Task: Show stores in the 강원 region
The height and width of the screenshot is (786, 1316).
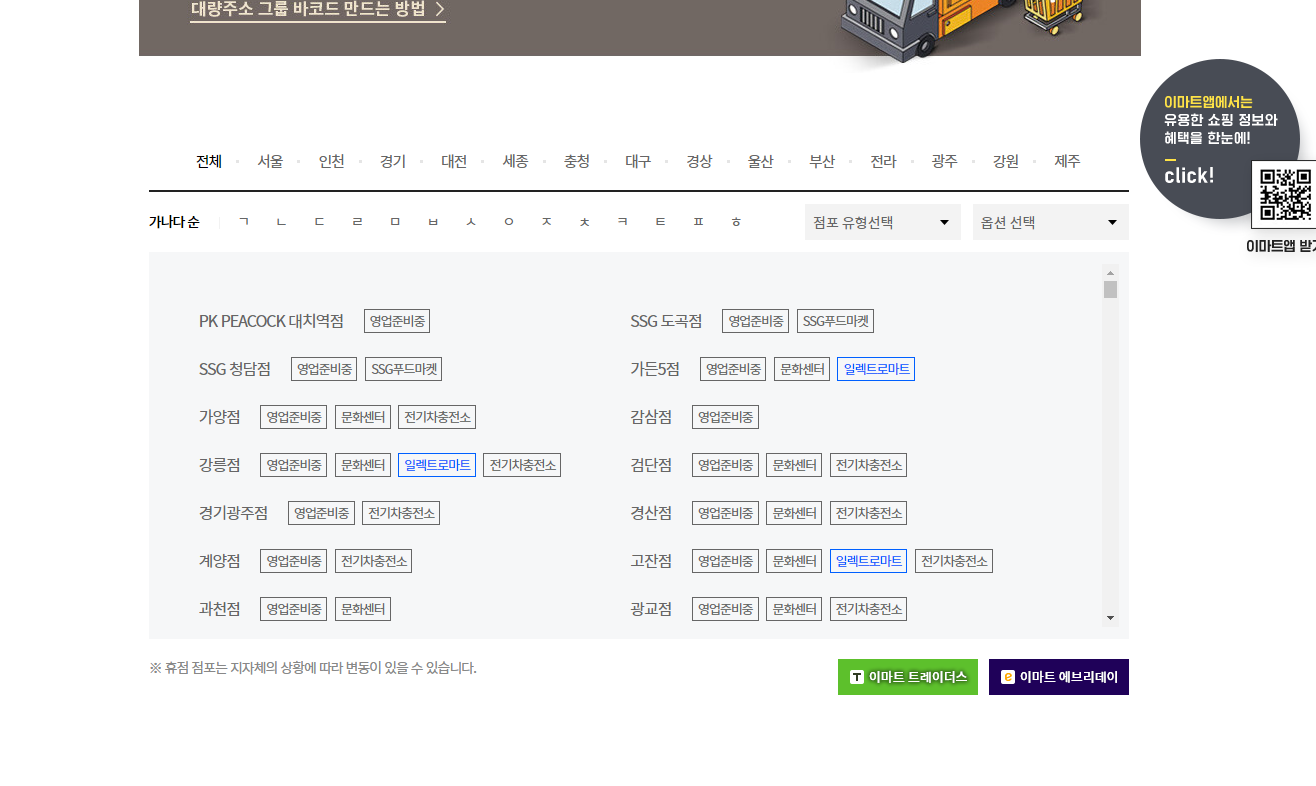Action: click(x=1006, y=161)
